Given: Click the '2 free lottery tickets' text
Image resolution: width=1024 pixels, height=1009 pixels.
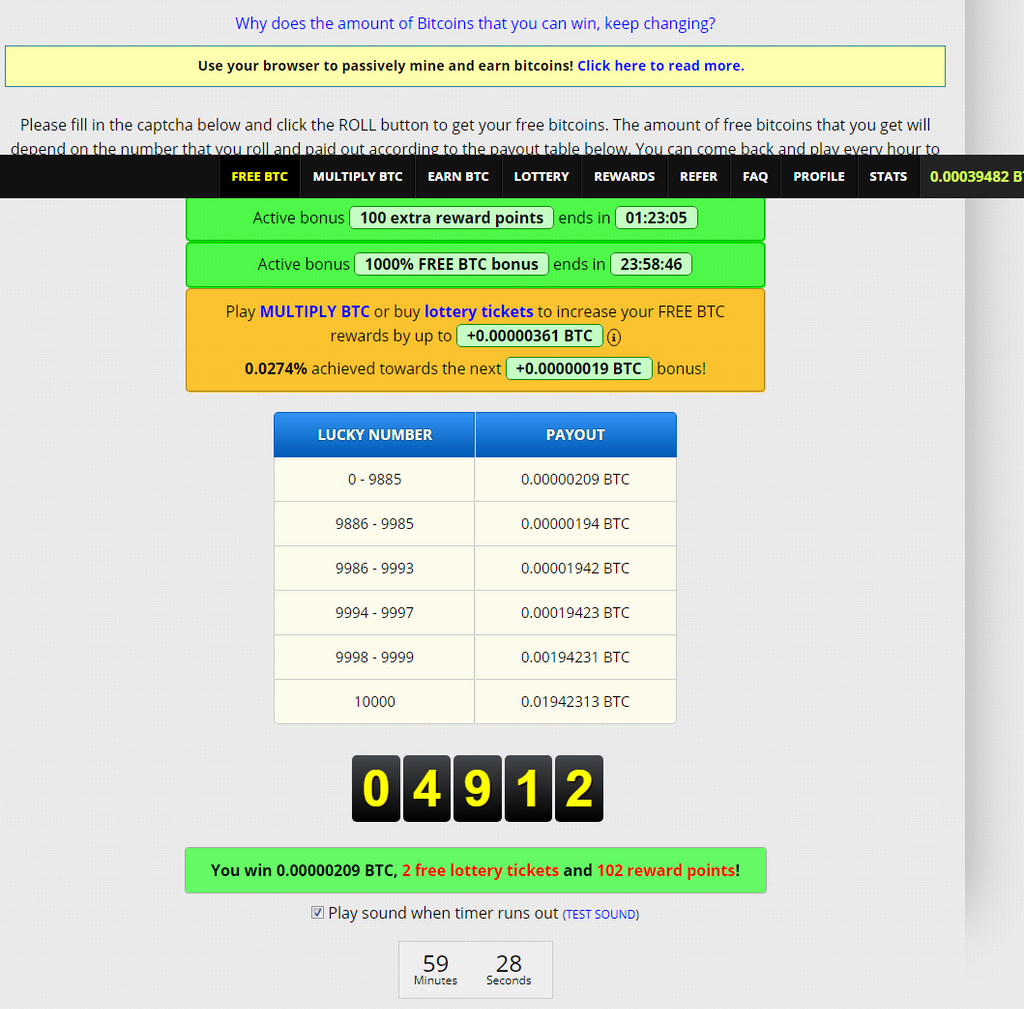Looking at the screenshot, I should (x=481, y=871).
